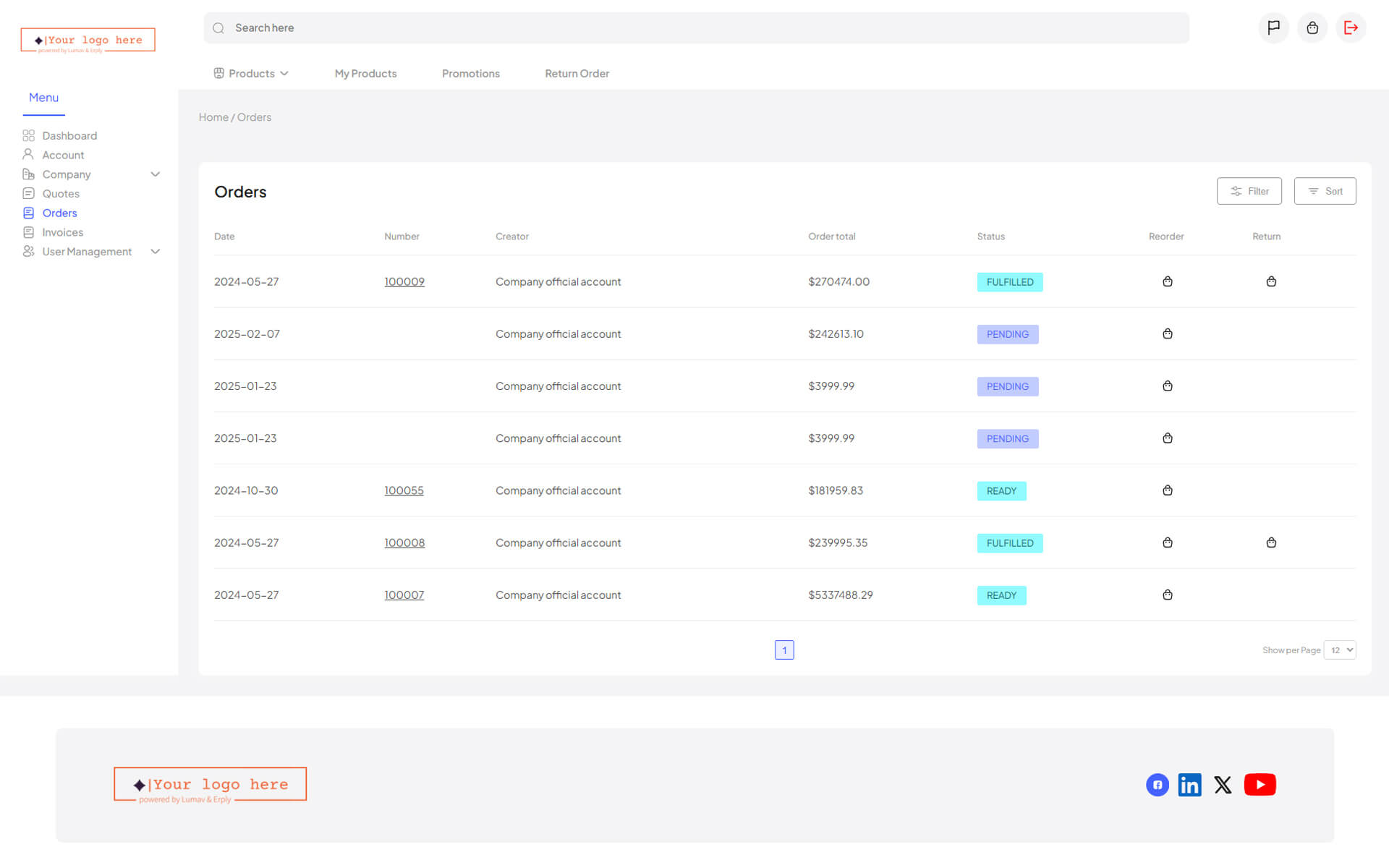Viewport: 1389px width, 868px height.
Task: Open the LinkedIn icon in the footer
Action: pyautogui.click(x=1189, y=785)
